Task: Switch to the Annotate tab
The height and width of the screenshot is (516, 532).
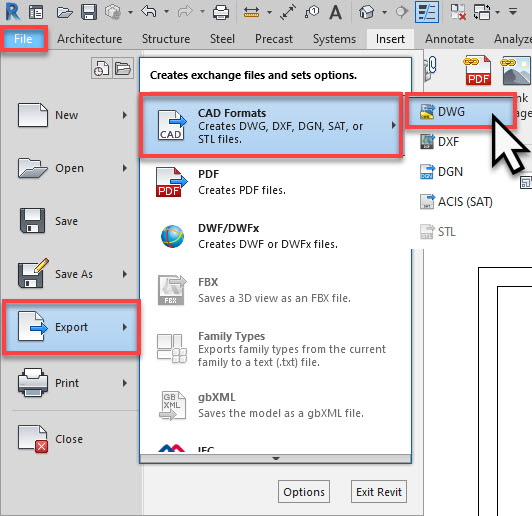Action: (x=450, y=39)
